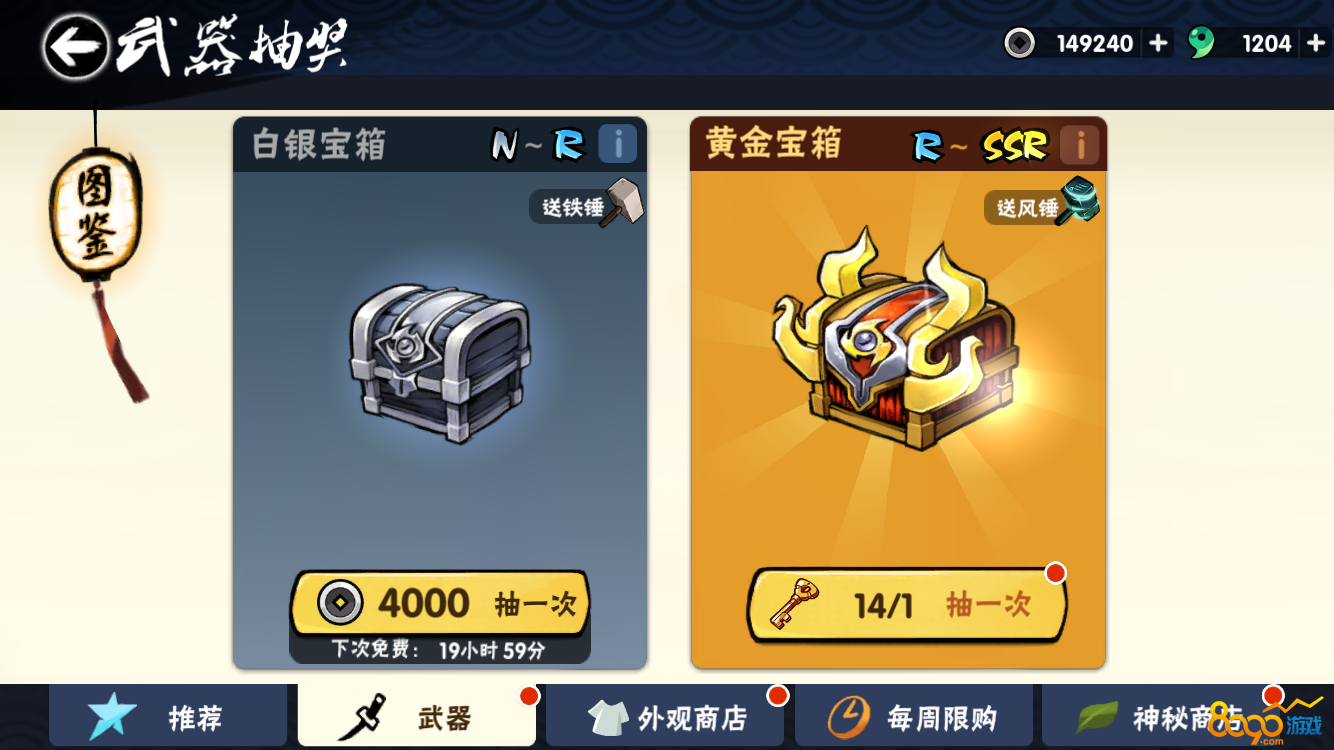Open the 外观商店 tab

point(665,717)
